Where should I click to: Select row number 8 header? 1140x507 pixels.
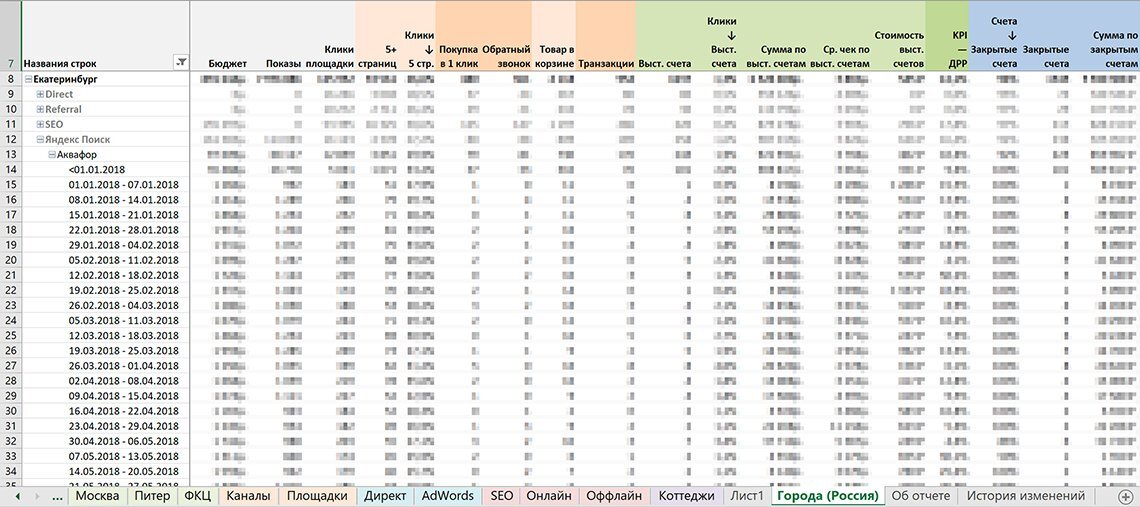click(x=11, y=79)
